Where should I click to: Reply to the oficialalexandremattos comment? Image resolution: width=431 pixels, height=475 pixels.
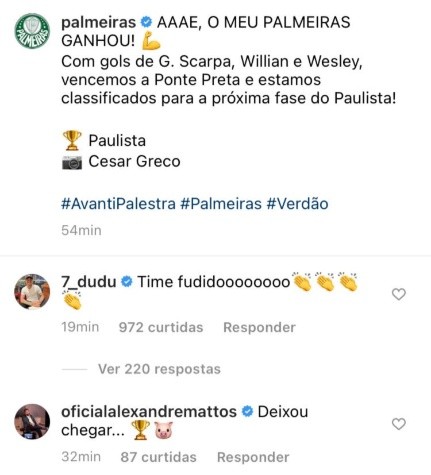click(x=253, y=457)
